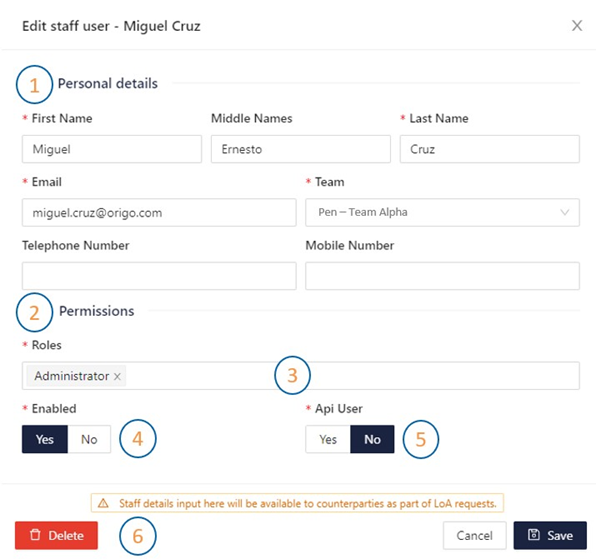Set Enabled to Yes
Screen dimensions: 596x559
45,439
